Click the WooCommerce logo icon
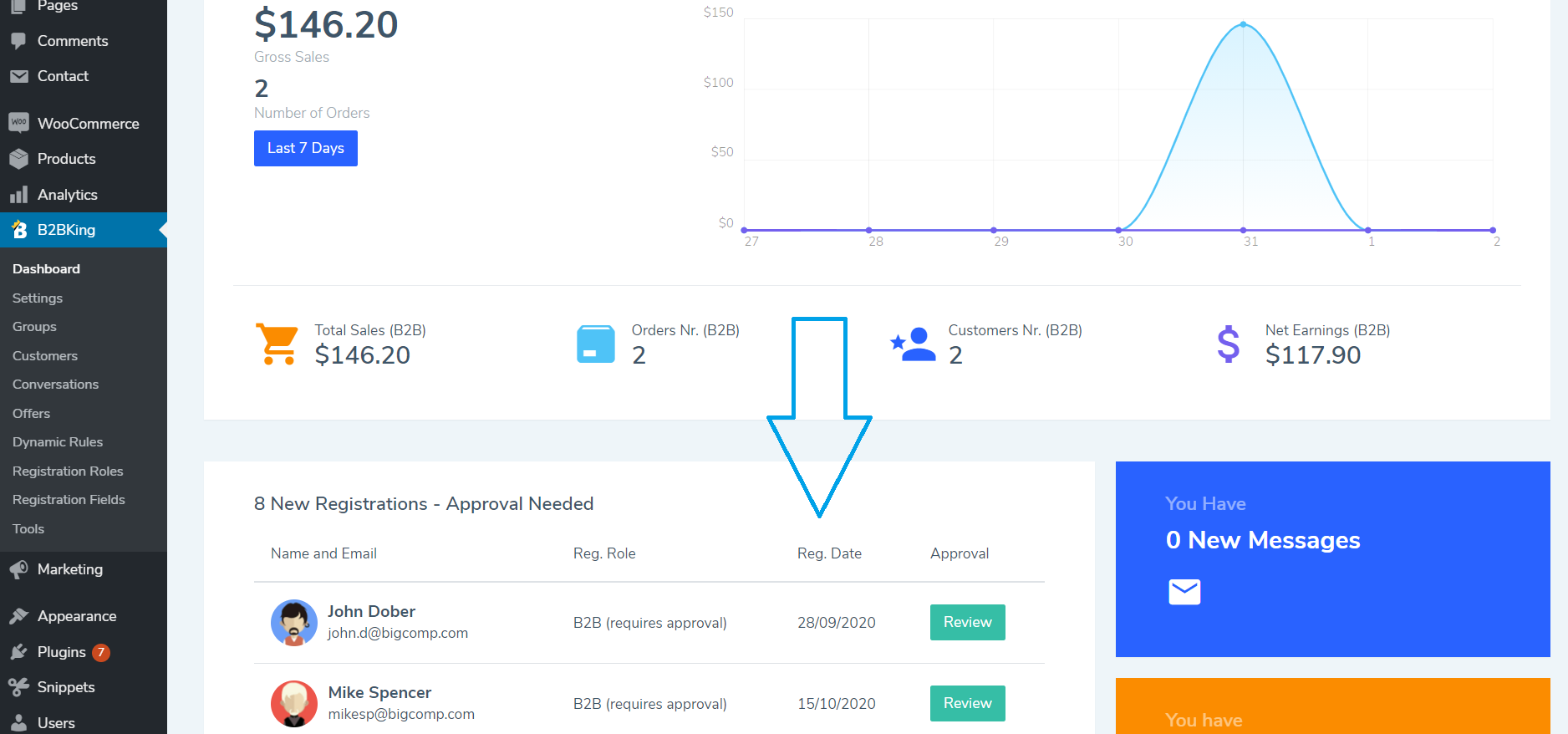Viewport: 1568px width, 734px height. tap(18, 123)
